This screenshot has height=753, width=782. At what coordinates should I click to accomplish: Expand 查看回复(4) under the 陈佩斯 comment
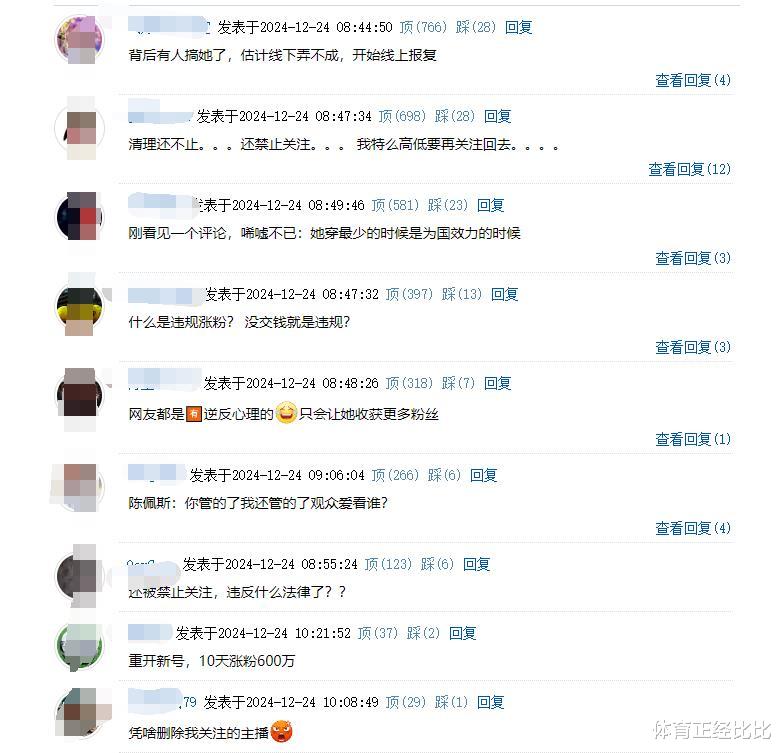click(x=693, y=528)
